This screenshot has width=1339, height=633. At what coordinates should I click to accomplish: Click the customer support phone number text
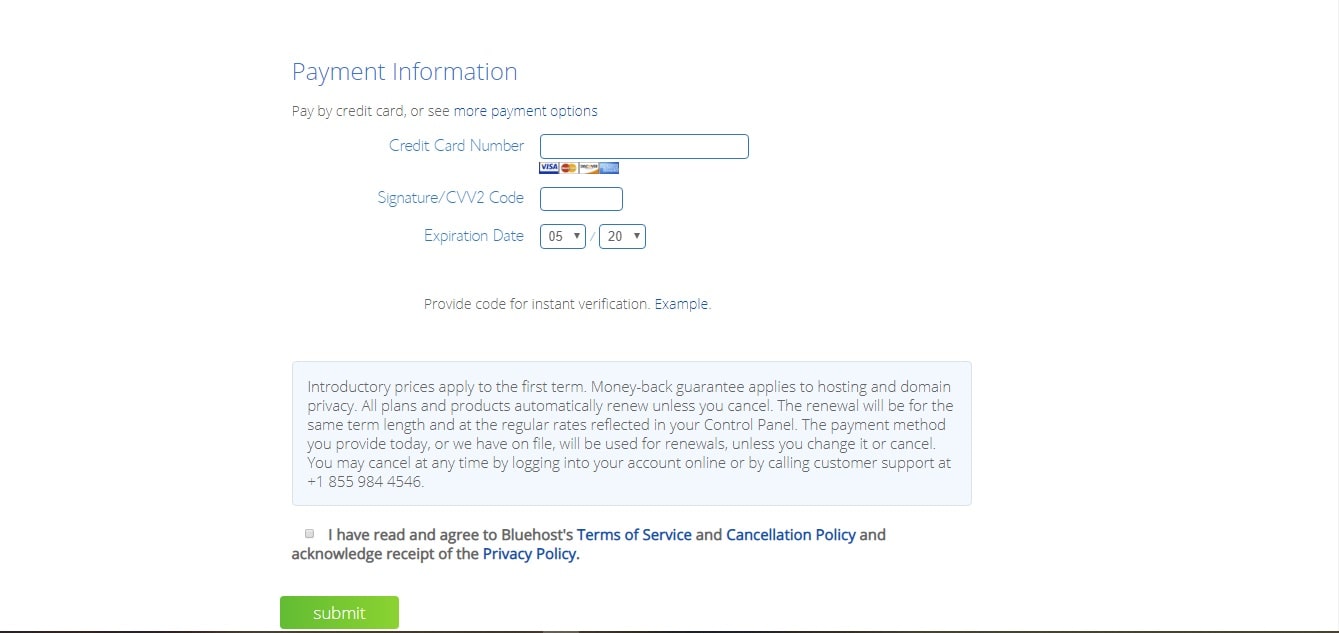click(x=365, y=482)
